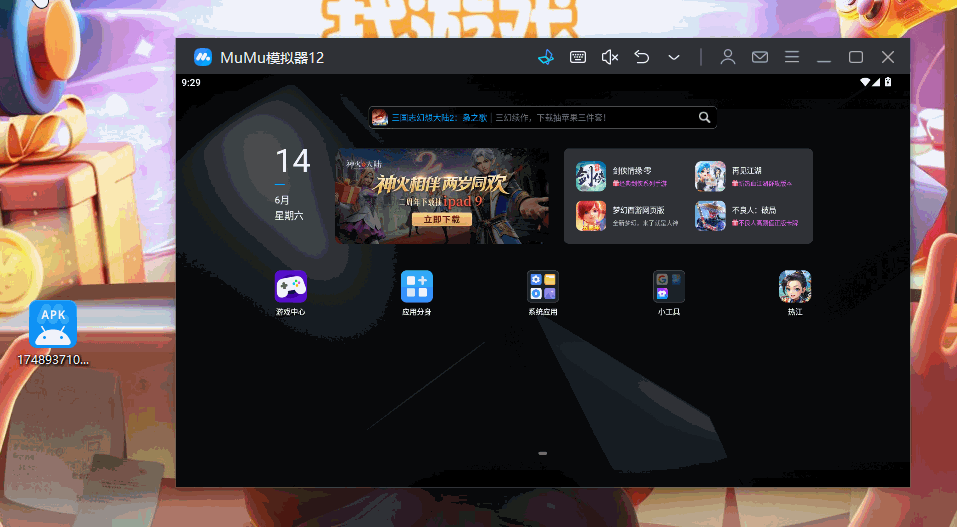Image resolution: width=957 pixels, height=527 pixels.
Task: Open 再见江湖 game icon
Action: pos(710,176)
